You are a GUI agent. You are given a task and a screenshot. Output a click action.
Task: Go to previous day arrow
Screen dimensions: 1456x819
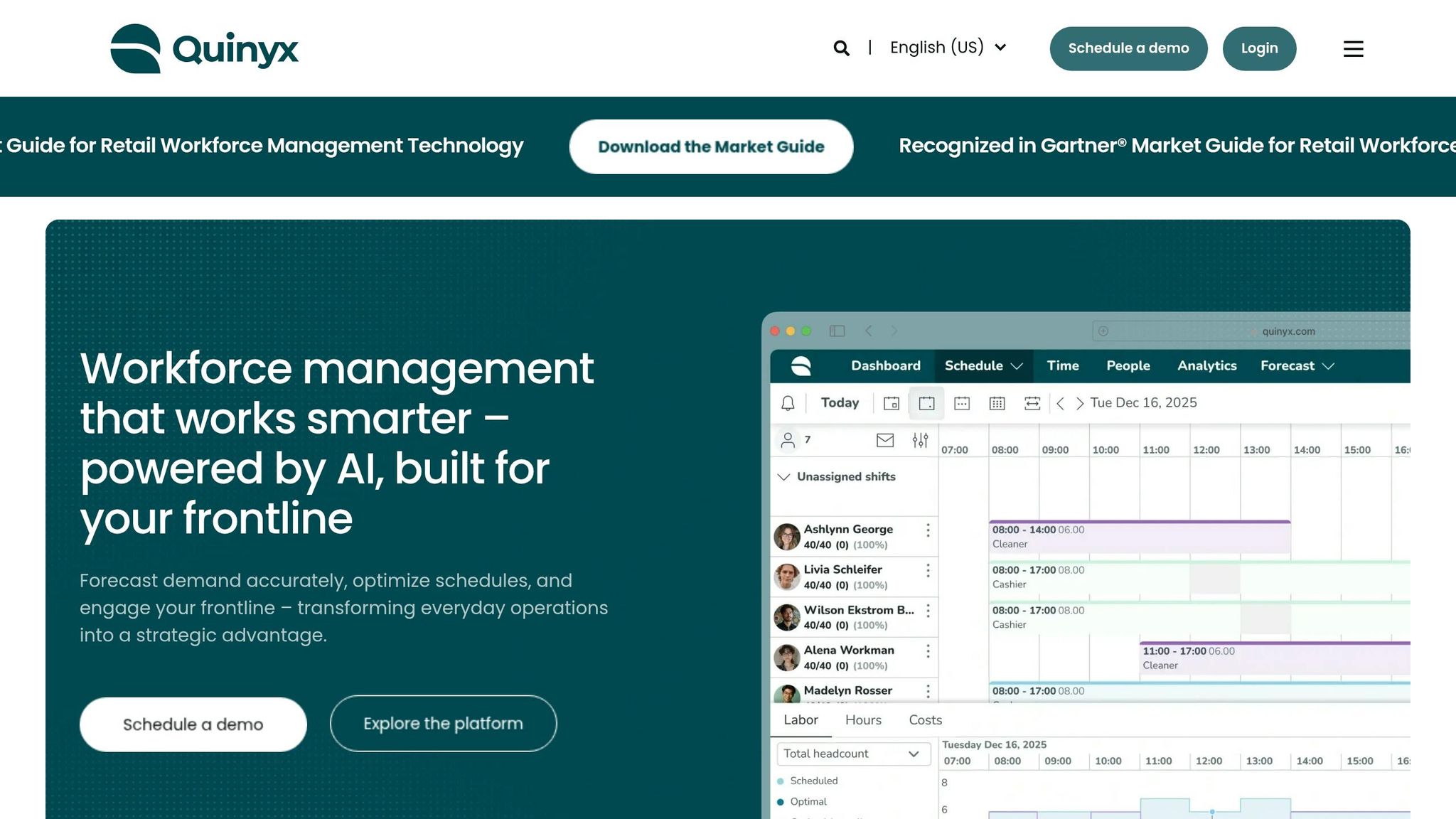1060,403
